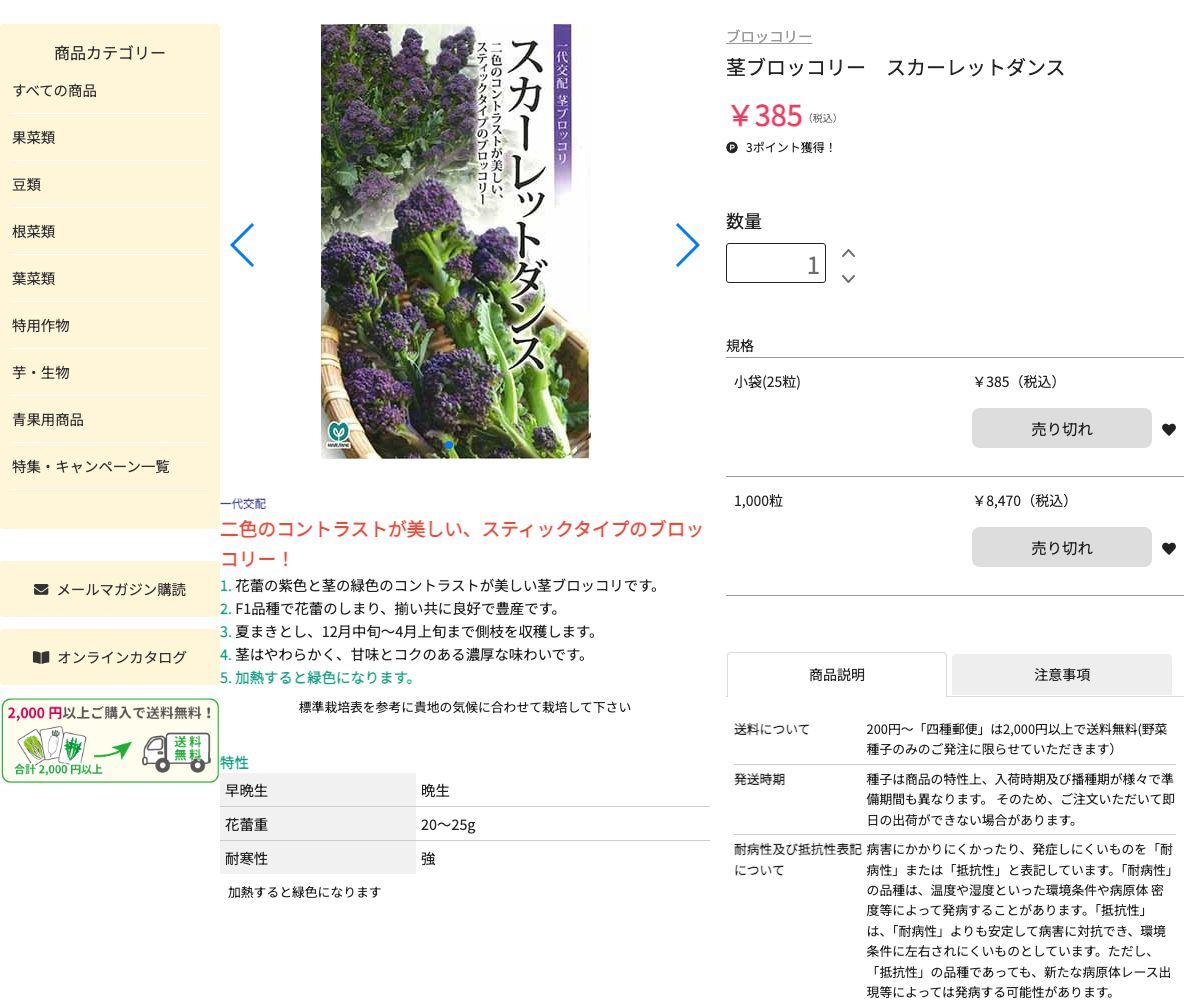Click the 数量 quantity input field
Viewport: 1200px width, 1000px height.
(775, 264)
